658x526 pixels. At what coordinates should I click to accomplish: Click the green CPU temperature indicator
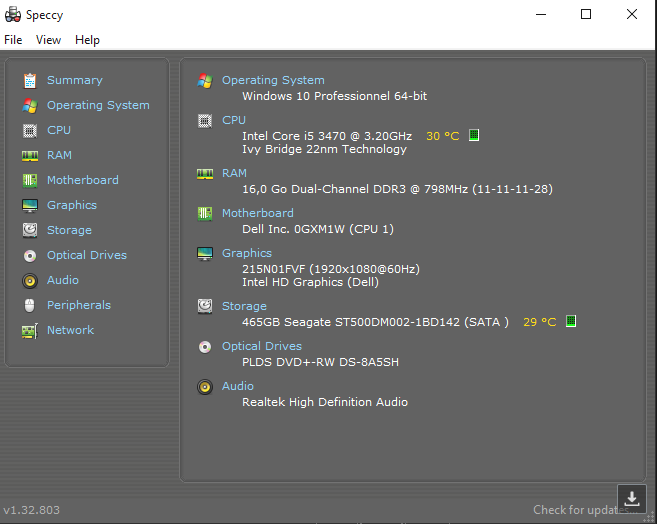pos(474,135)
